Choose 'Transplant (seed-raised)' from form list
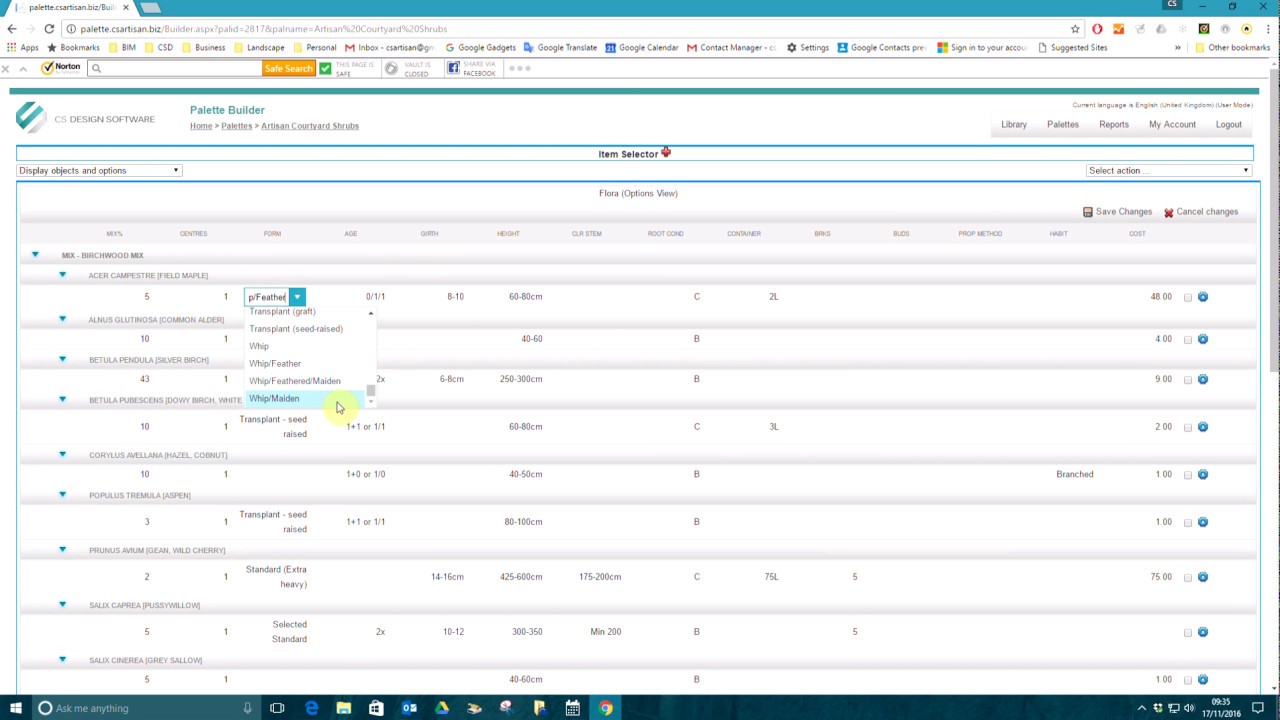The image size is (1280, 720). tap(305, 329)
